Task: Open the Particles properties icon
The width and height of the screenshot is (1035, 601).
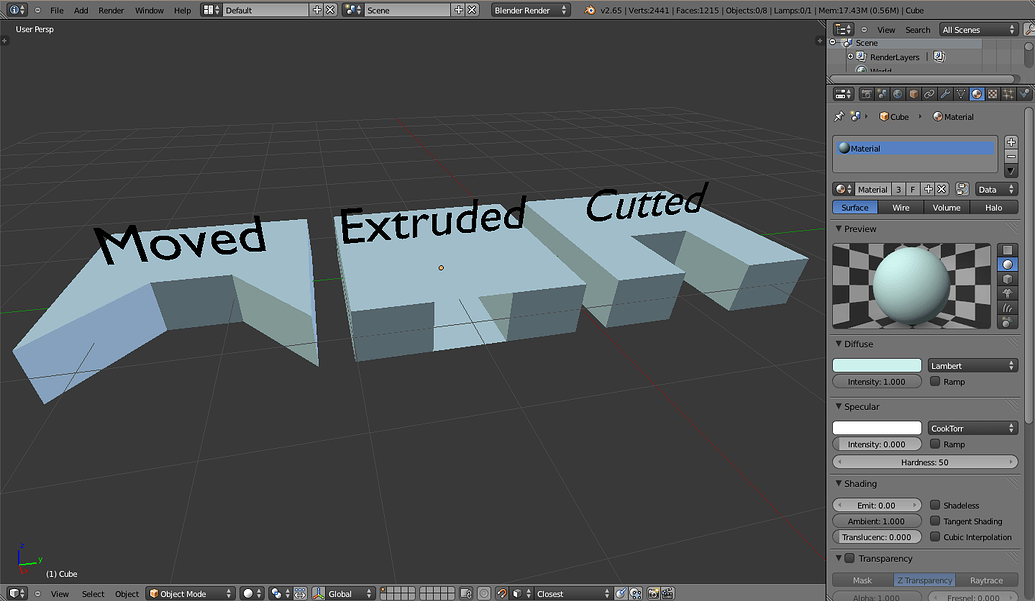Action: 1006,93
